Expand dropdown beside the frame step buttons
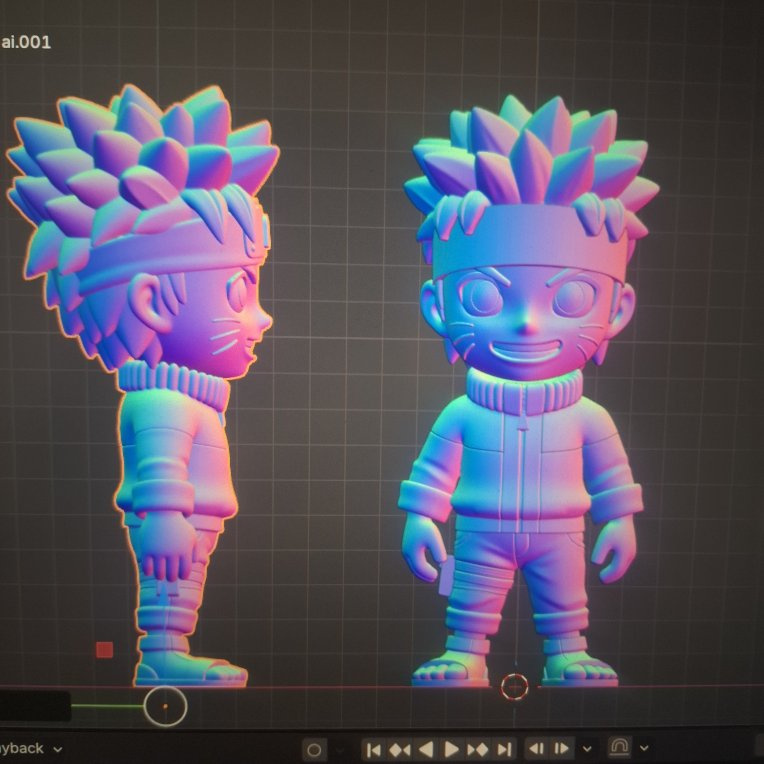Screen dimensions: 764x764 588,748
